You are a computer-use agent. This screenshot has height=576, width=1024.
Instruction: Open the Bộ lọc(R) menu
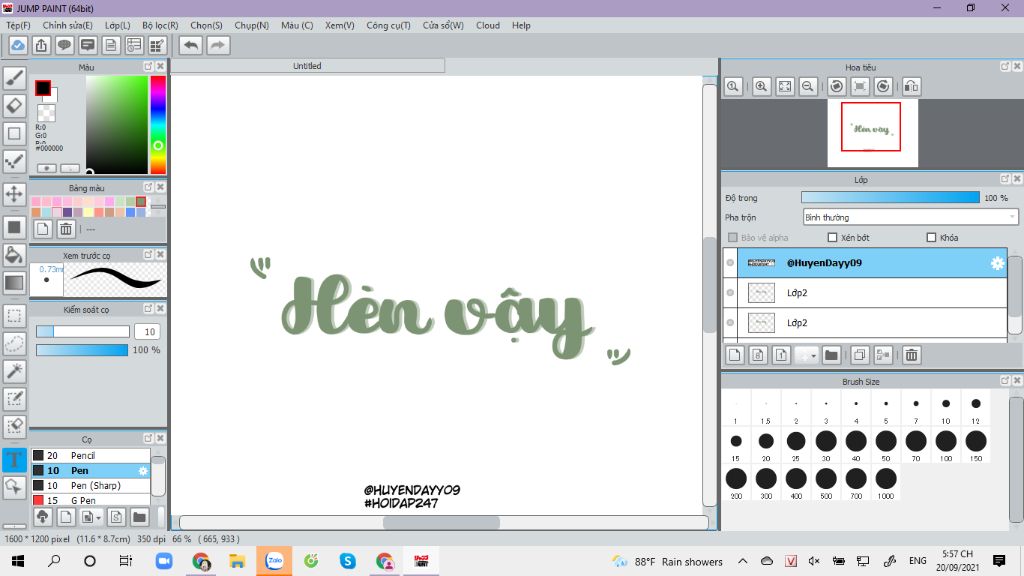160,25
